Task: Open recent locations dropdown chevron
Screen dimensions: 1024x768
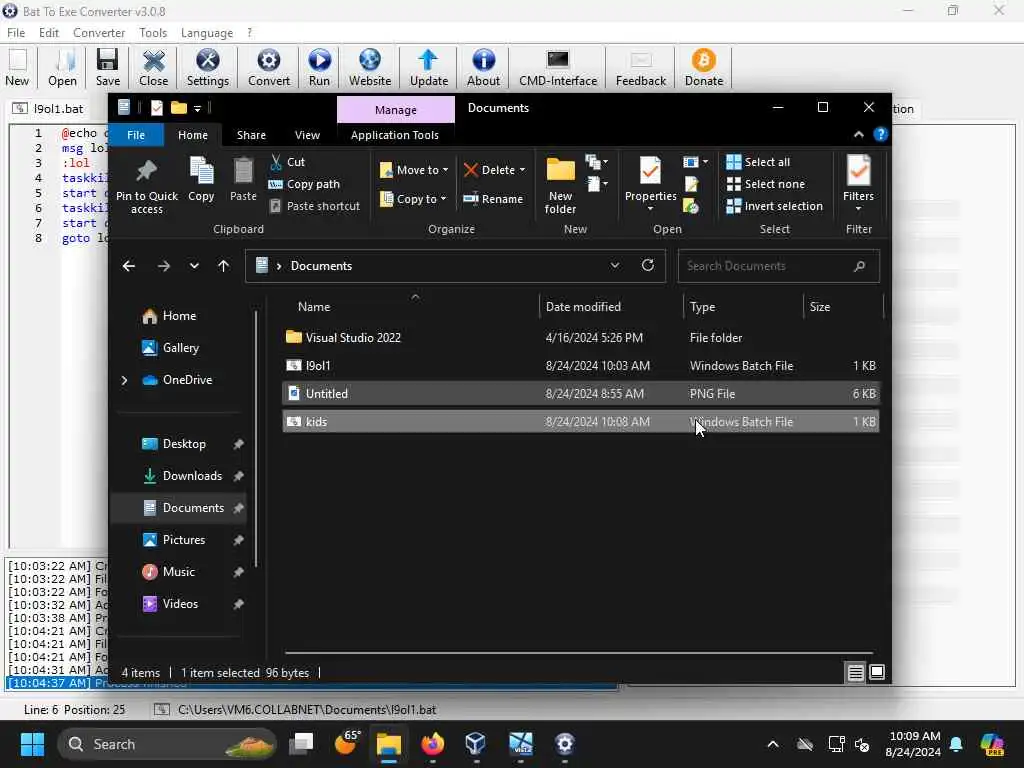Action: click(194, 266)
